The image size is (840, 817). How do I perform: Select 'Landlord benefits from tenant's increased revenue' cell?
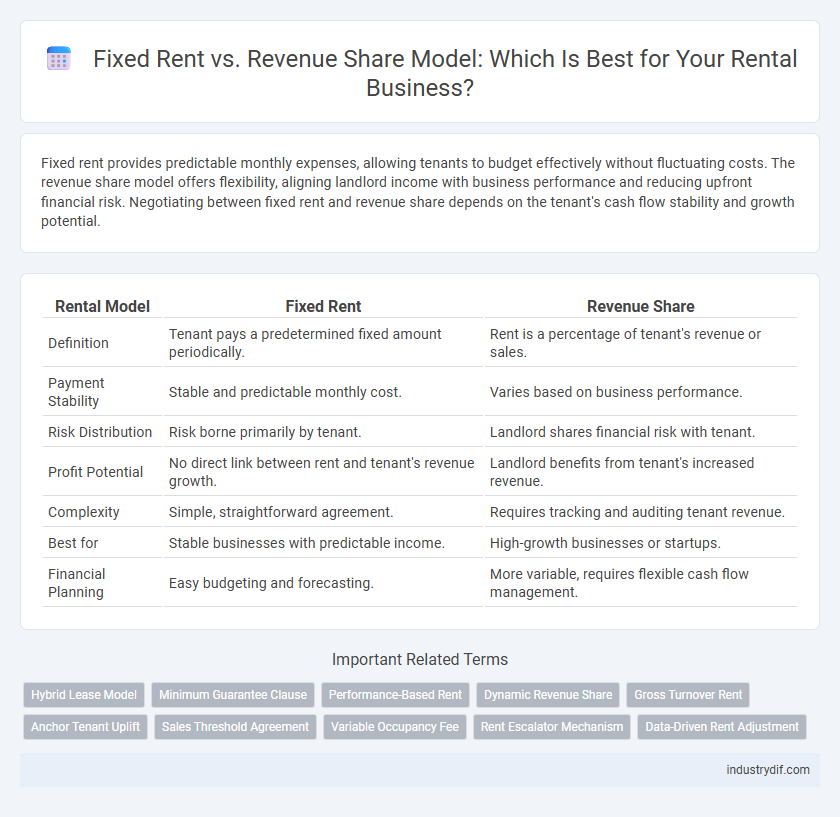click(x=641, y=472)
